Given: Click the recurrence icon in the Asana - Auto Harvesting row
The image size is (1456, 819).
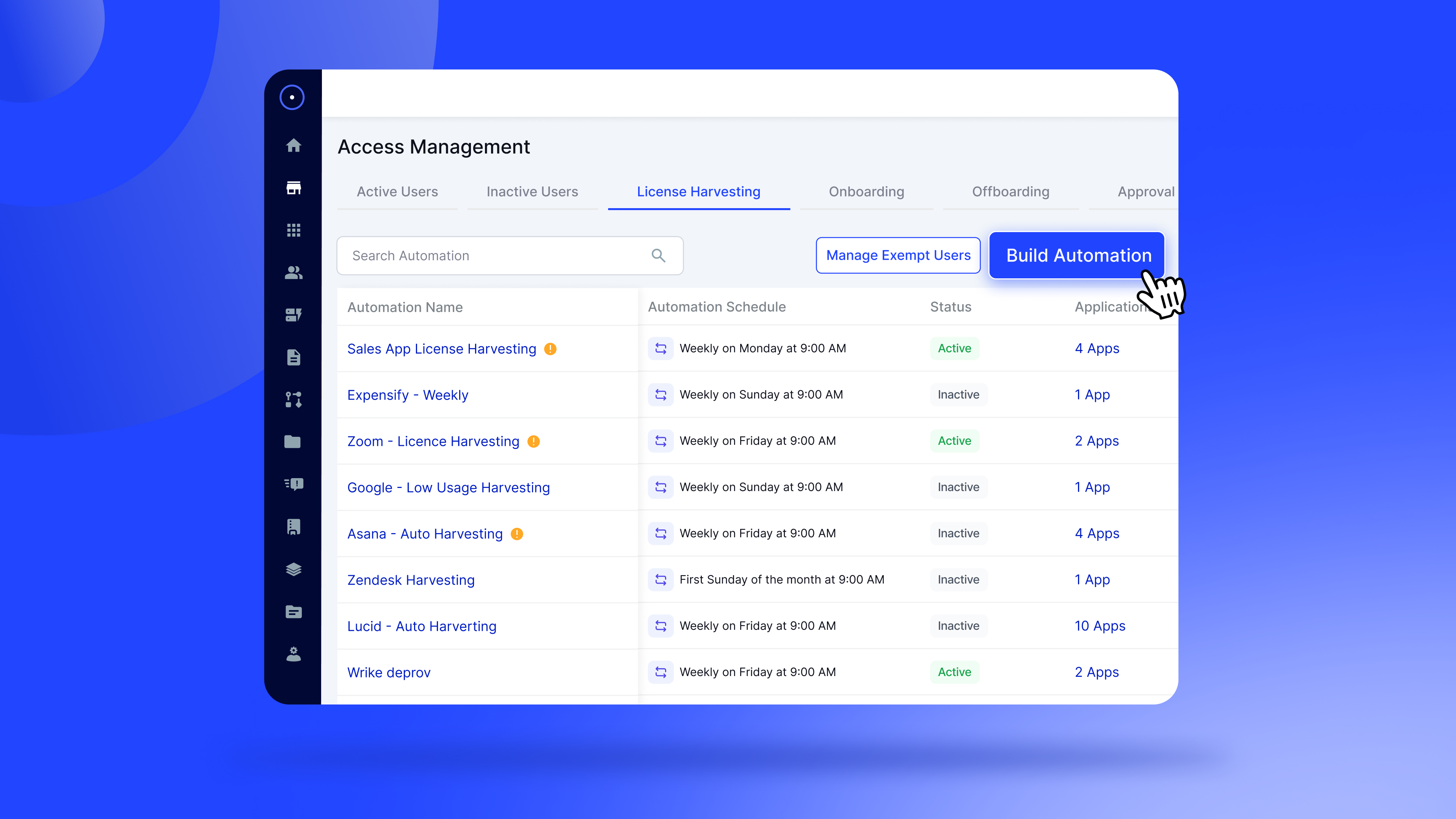Looking at the screenshot, I should (660, 533).
